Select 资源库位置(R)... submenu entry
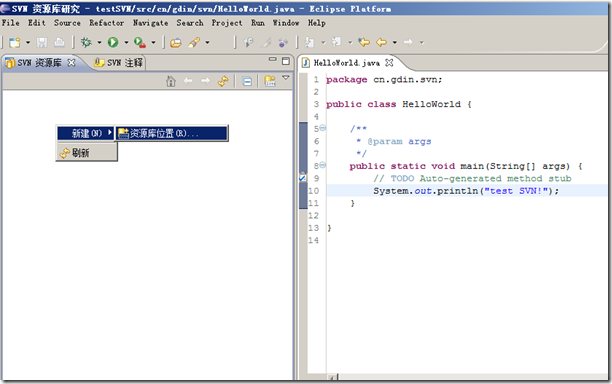This screenshot has width=612, height=384. click(x=172, y=133)
